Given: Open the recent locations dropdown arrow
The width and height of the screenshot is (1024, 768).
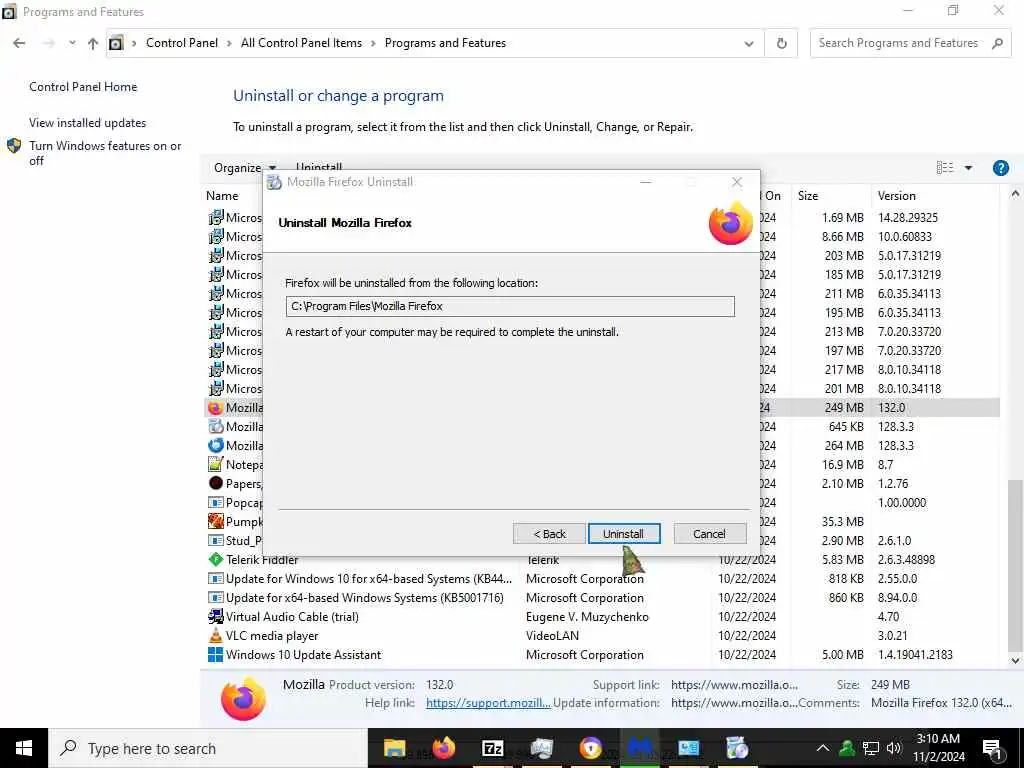Looking at the screenshot, I should click(72, 43).
